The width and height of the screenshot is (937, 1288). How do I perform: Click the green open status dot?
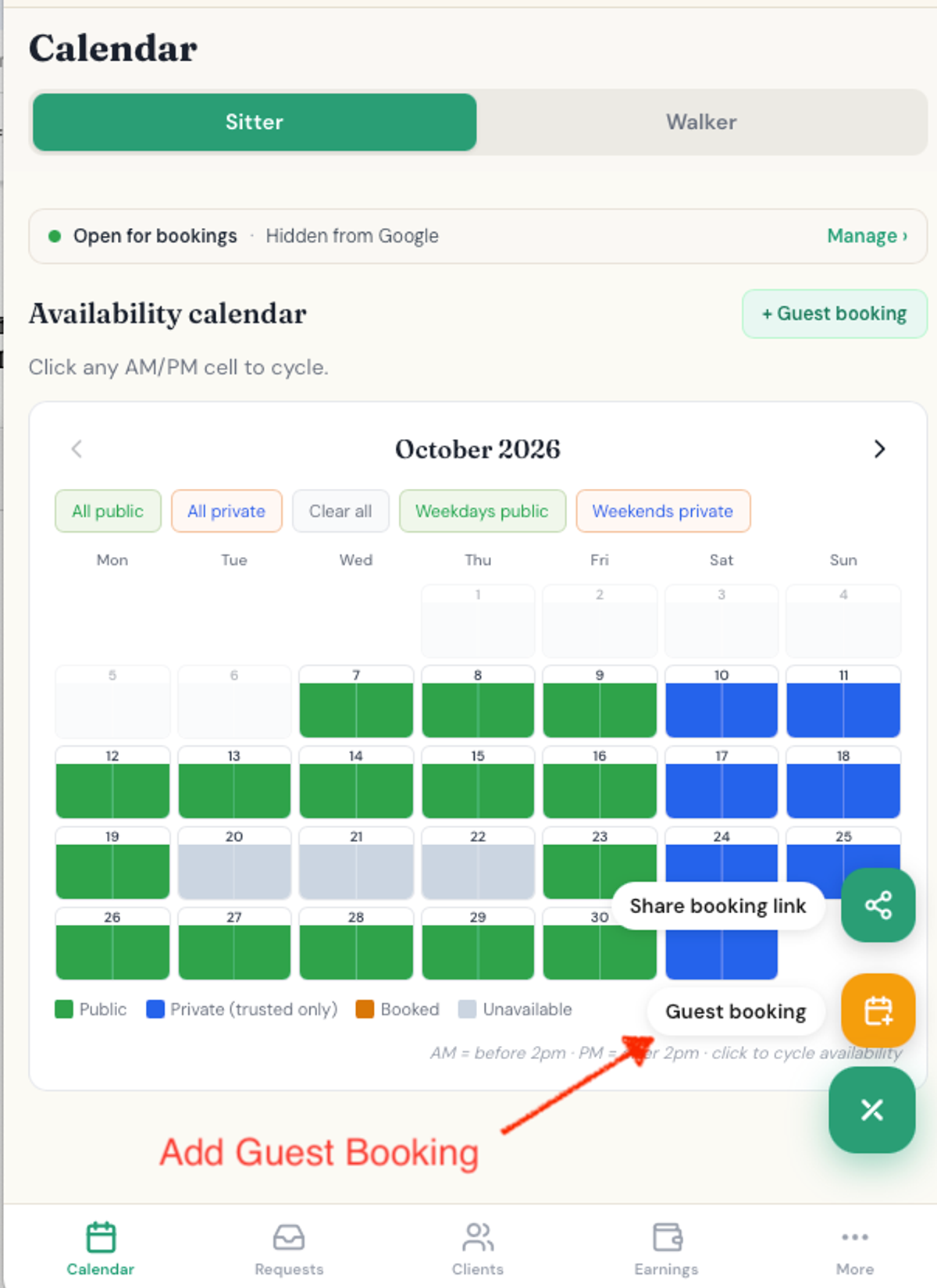[x=55, y=236]
